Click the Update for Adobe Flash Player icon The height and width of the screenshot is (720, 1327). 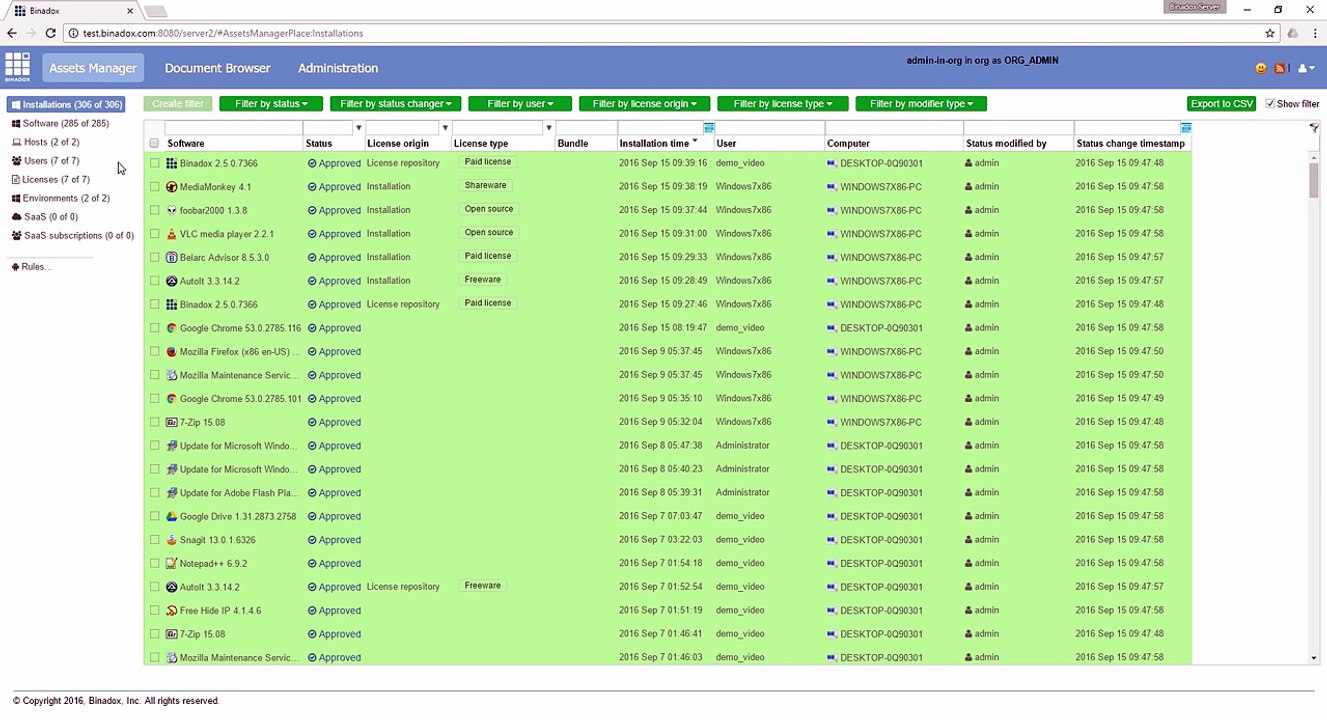coord(172,493)
